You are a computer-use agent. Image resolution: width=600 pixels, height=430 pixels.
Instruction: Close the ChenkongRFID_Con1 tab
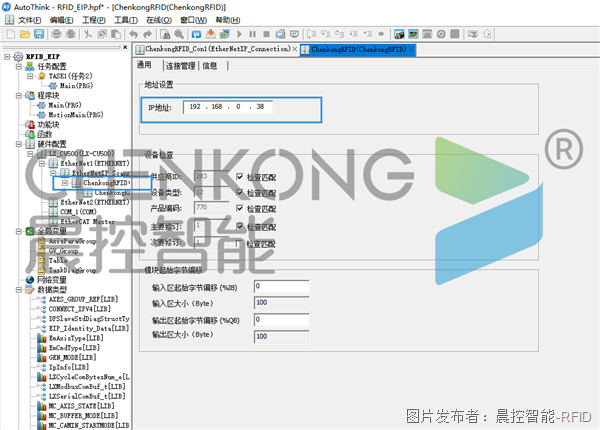tap(295, 49)
